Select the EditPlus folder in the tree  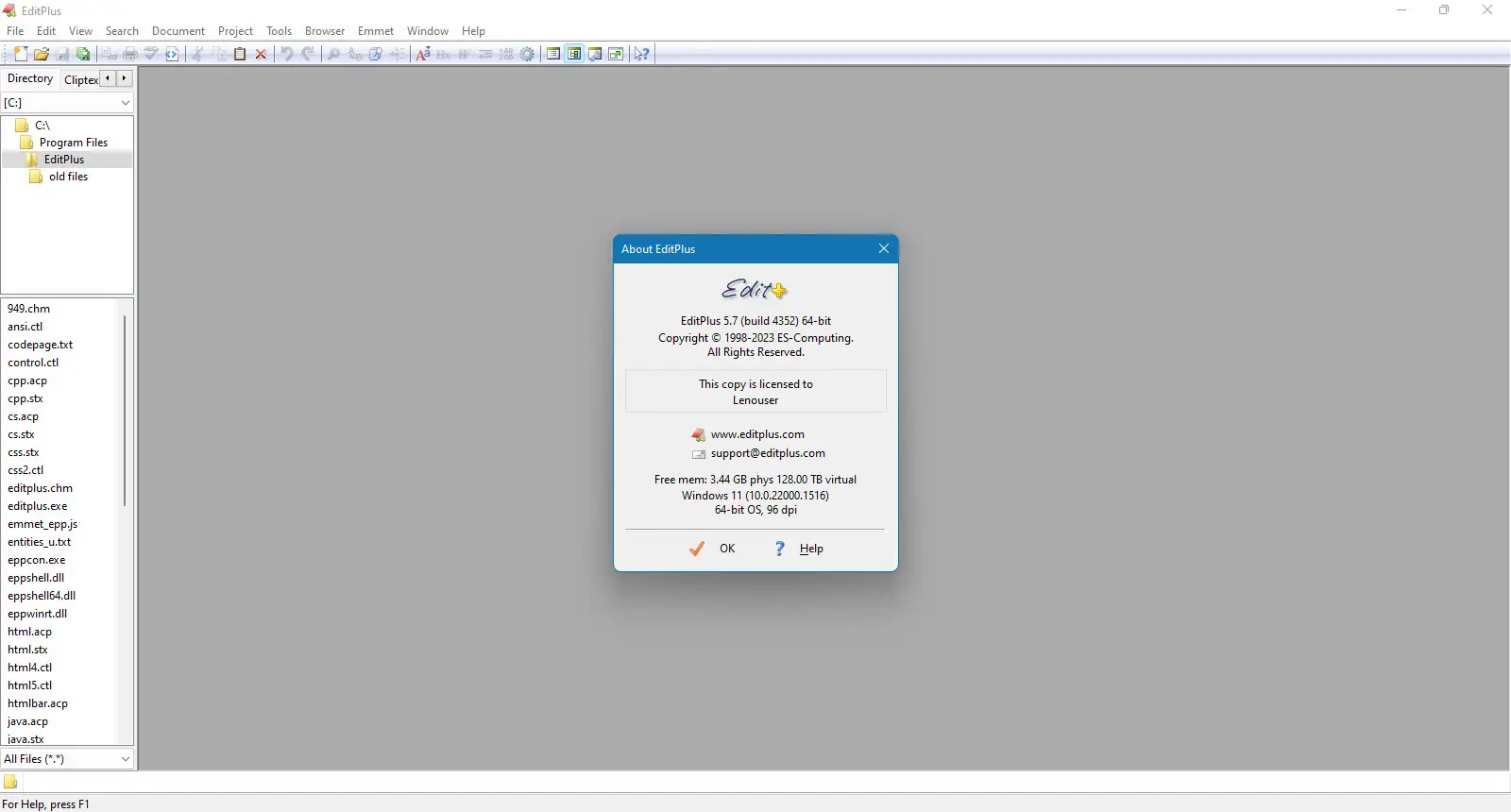point(64,160)
